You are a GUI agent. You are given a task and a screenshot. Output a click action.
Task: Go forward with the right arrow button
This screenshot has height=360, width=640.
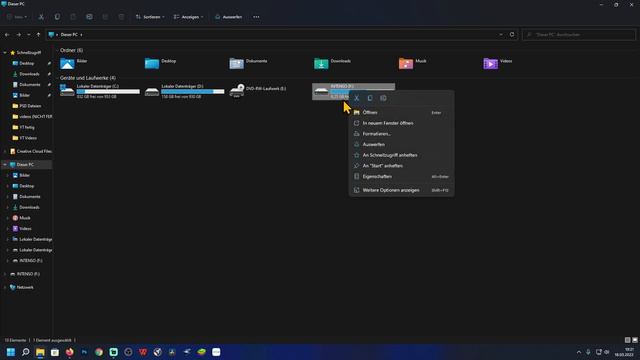[x=18, y=35]
